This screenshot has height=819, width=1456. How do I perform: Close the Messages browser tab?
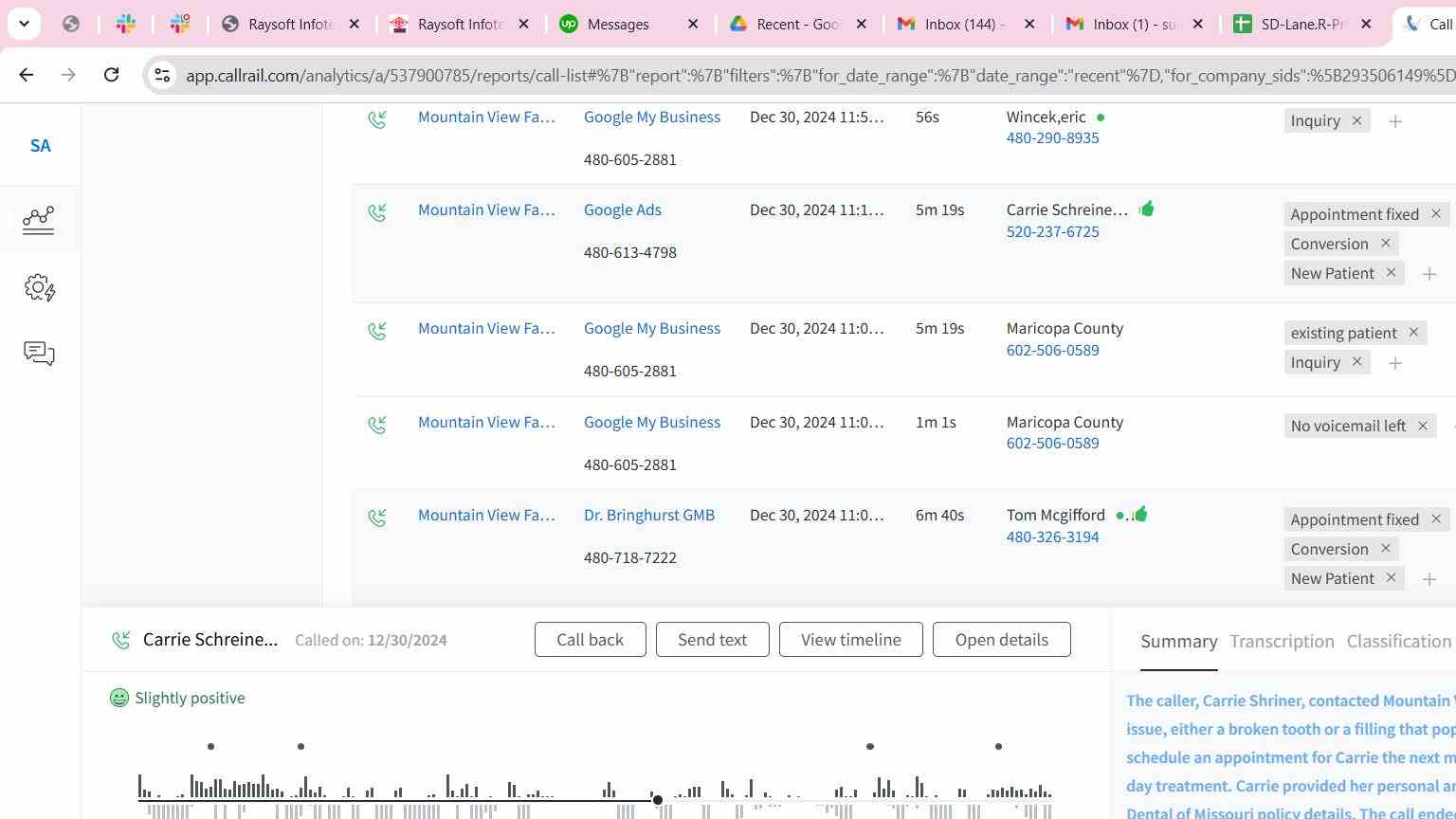(x=693, y=25)
